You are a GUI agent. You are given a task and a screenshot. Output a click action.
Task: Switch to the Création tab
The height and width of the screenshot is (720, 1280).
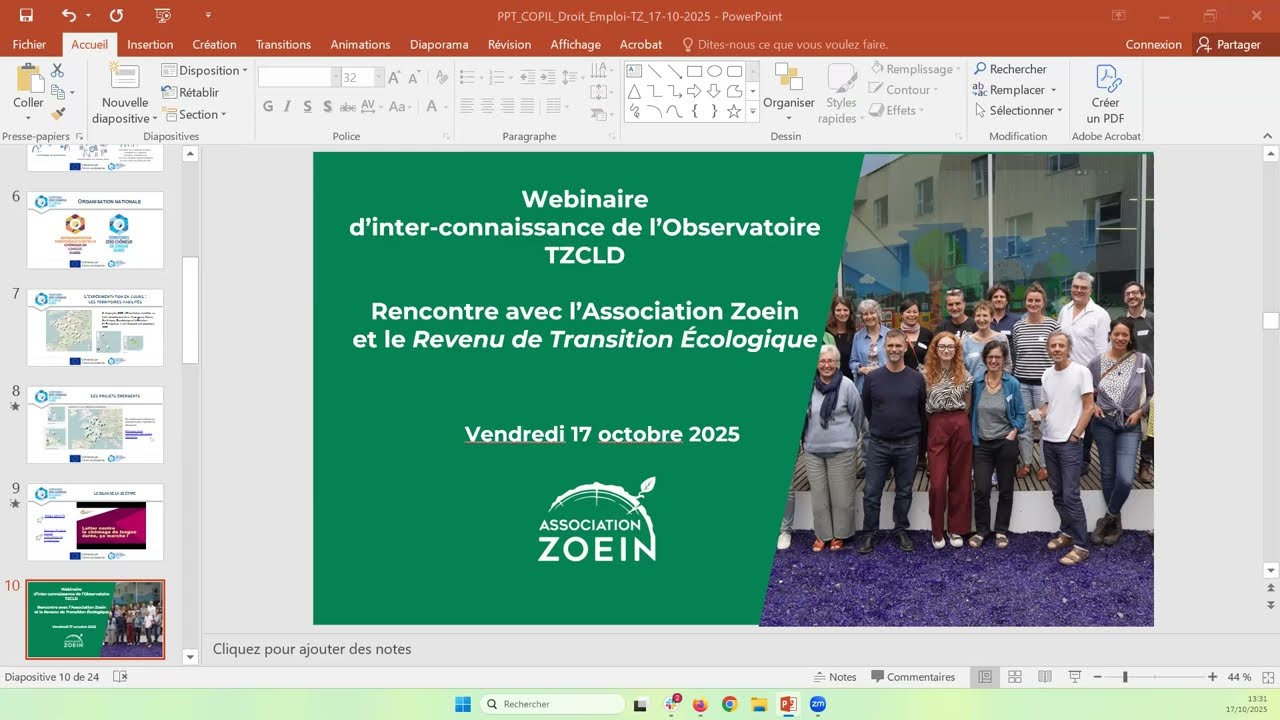pyautogui.click(x=215, y=45)
